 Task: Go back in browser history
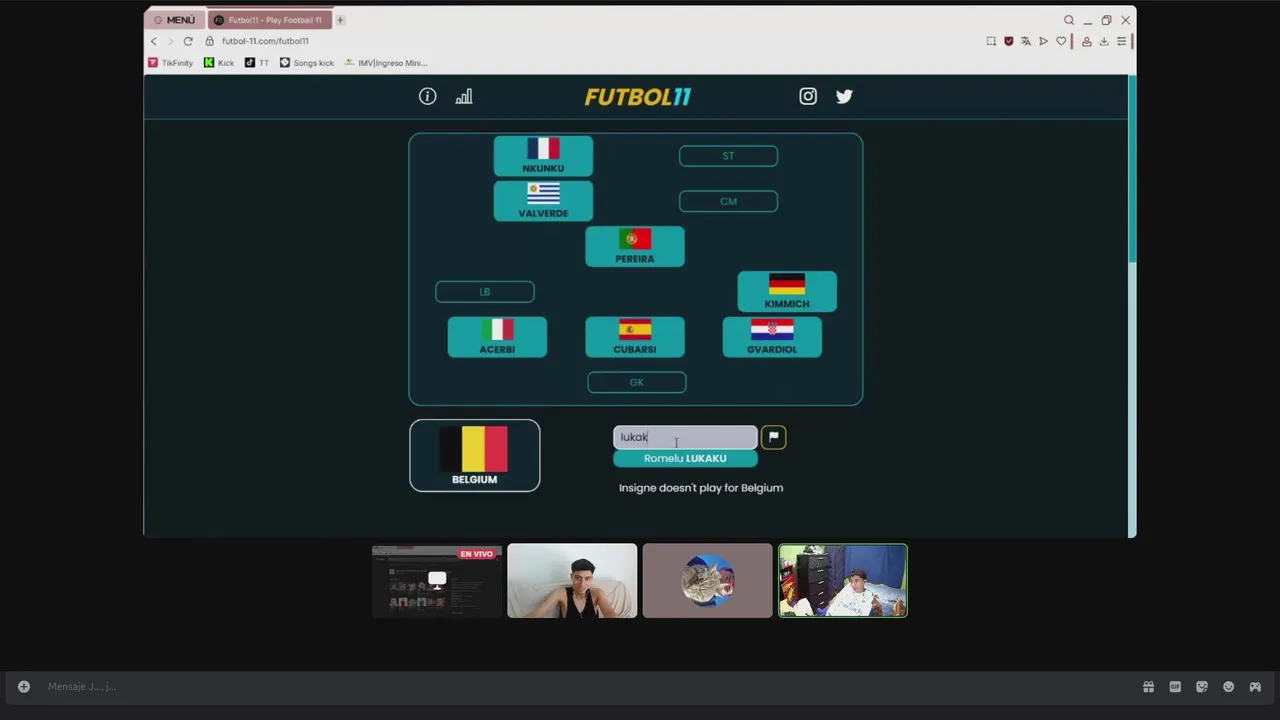coord(154,41)
